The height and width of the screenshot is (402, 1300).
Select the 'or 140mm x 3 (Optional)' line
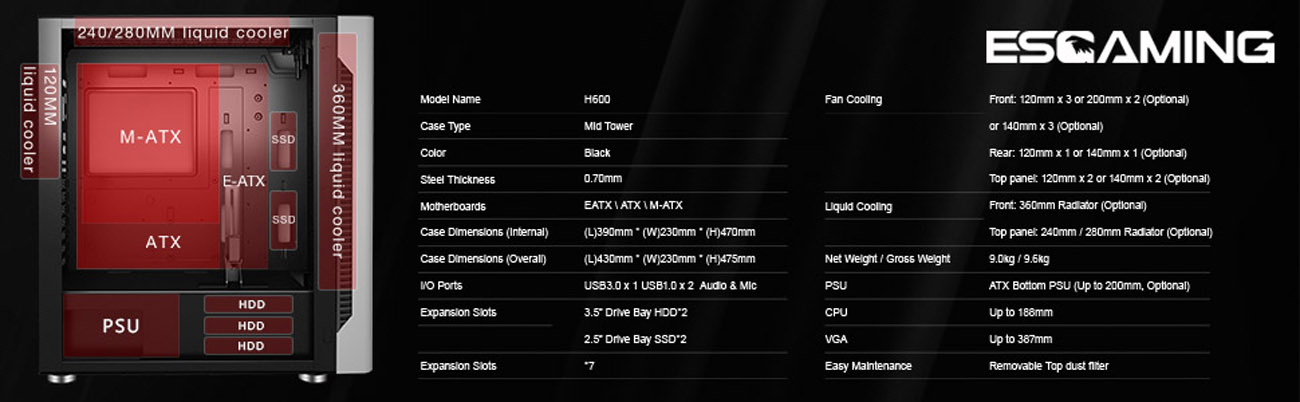click(1045, 127)
